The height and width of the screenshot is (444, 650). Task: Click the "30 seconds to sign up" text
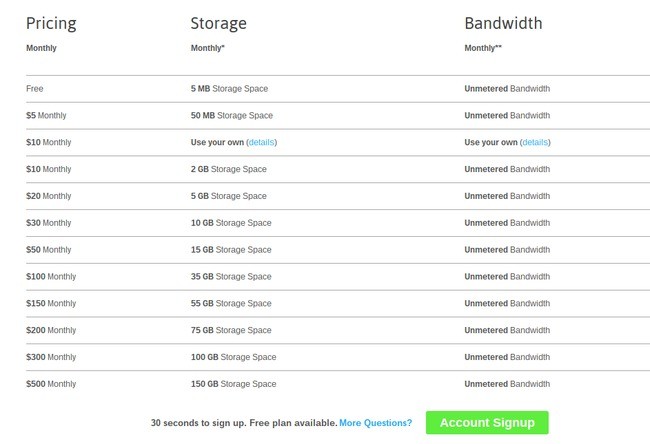[x=243, y=423]
